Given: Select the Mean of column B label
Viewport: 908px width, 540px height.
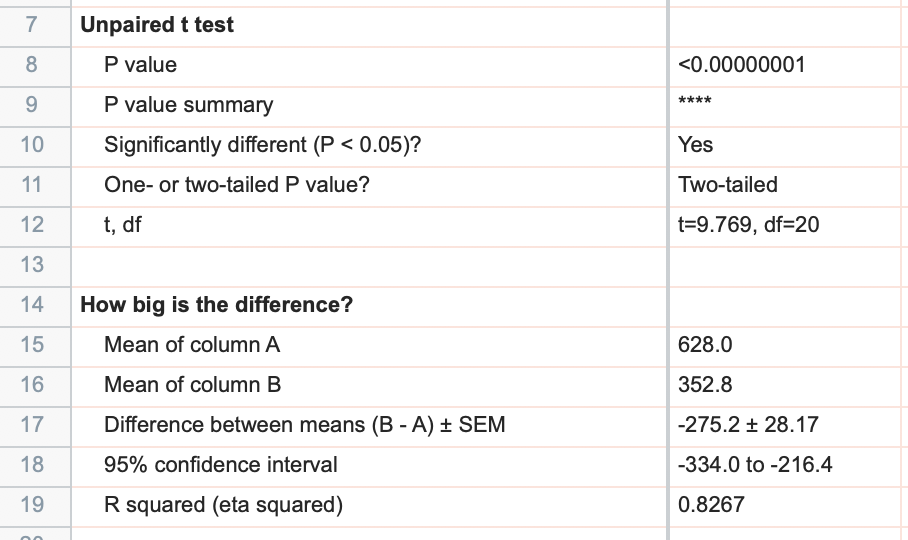Looking at the screenshot, I should click(192, 385).
